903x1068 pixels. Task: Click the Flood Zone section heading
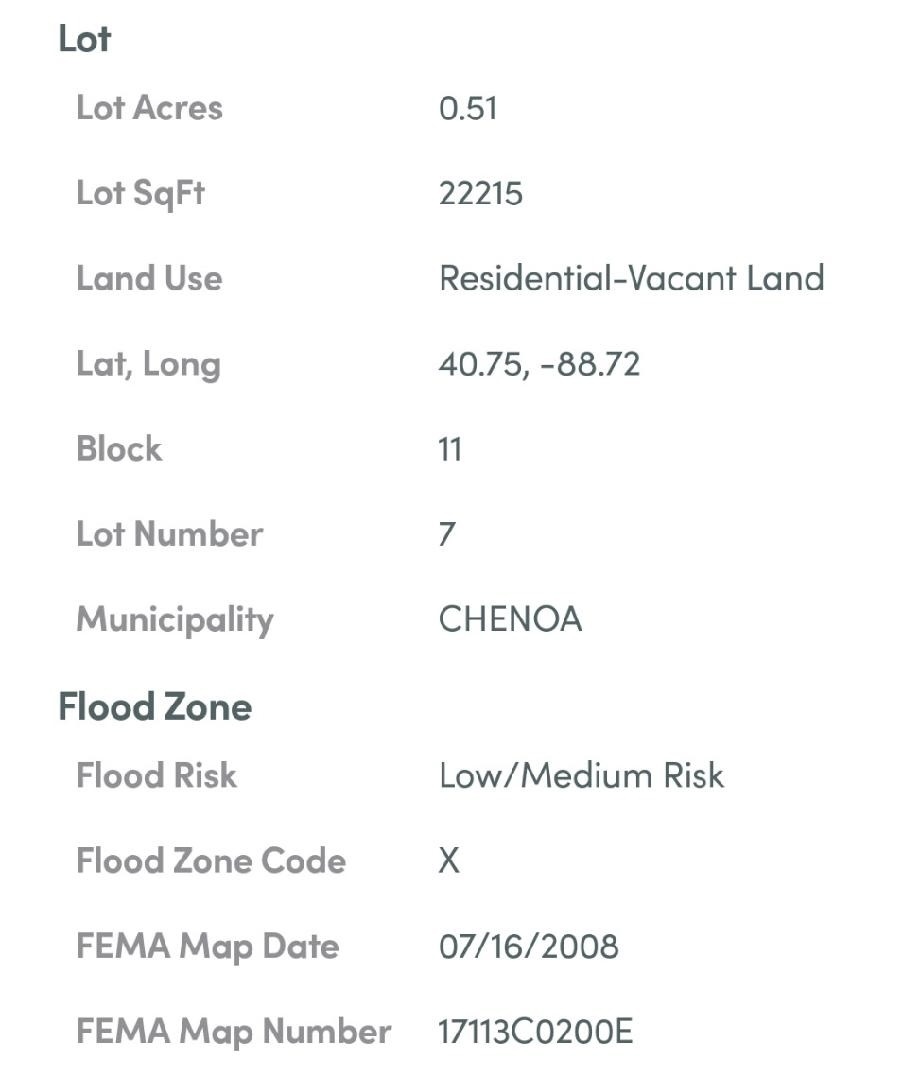tap(155, 707)
